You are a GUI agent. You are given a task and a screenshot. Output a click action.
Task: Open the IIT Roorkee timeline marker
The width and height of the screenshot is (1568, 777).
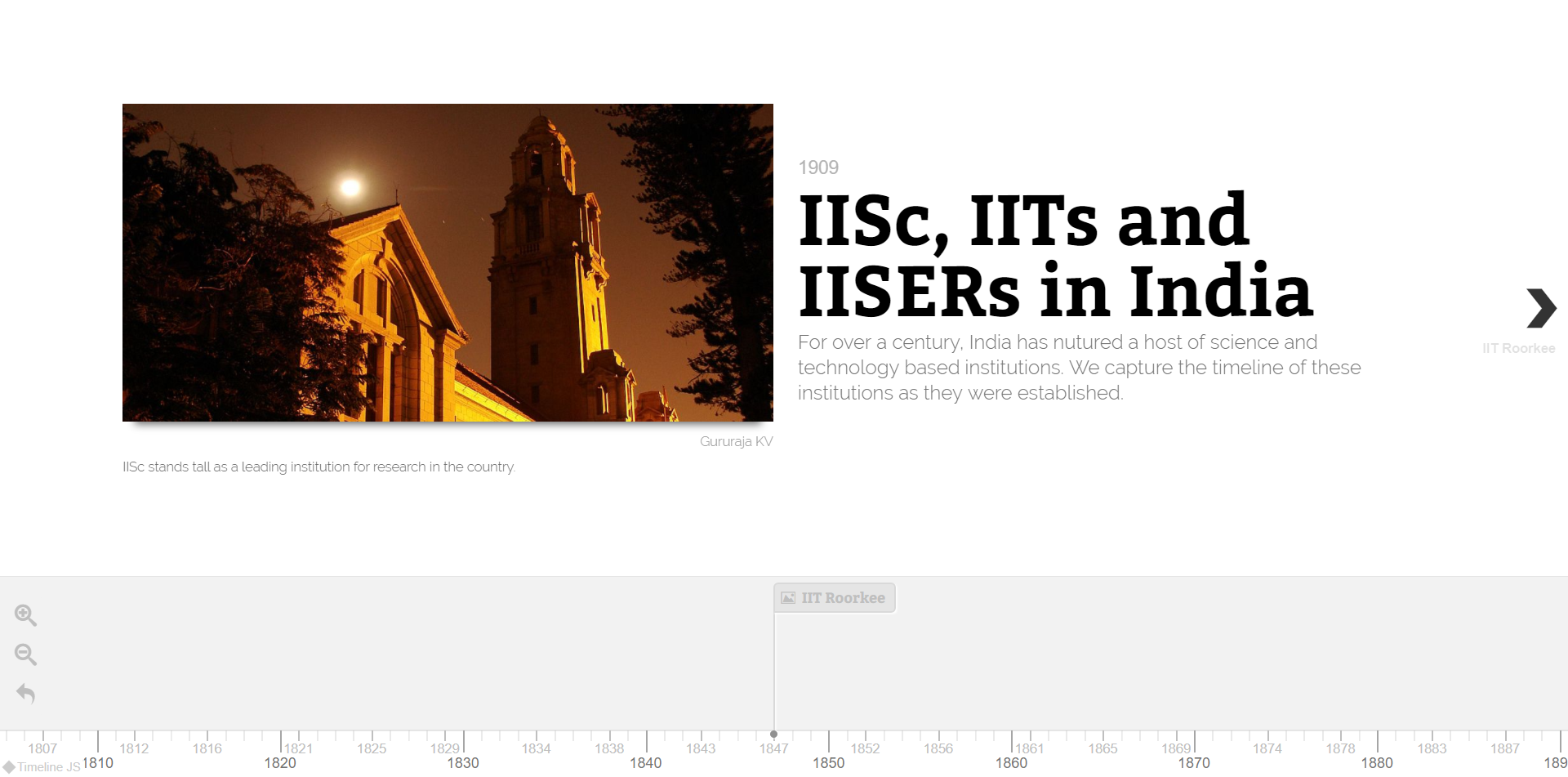coord(835,598)
